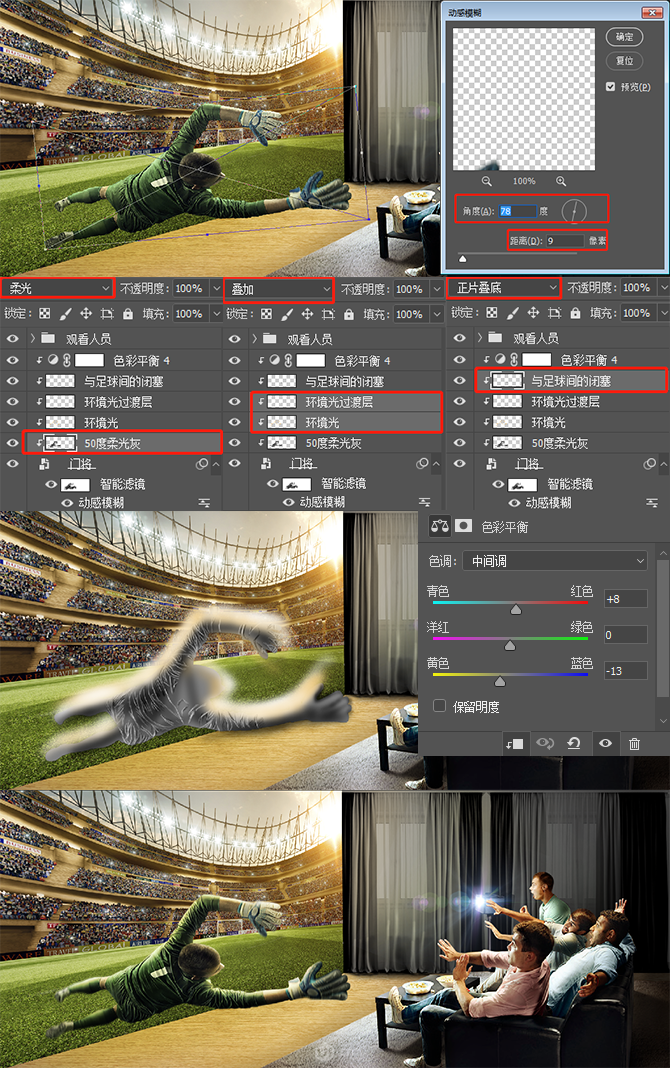The width and height of the screenshot is (670, 1068).
Task: Click lock all padlock icon in 正片叠底 panel
Action: 575,313
